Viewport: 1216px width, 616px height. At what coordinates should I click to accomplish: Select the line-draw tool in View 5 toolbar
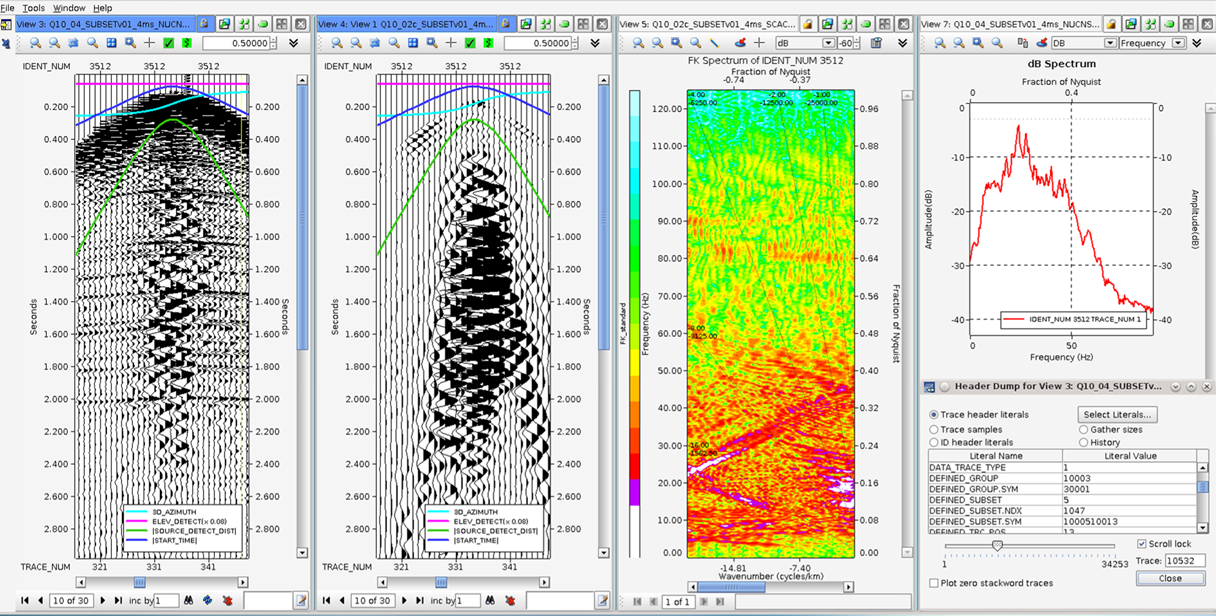pyautogui.click(x=715, y=43)
